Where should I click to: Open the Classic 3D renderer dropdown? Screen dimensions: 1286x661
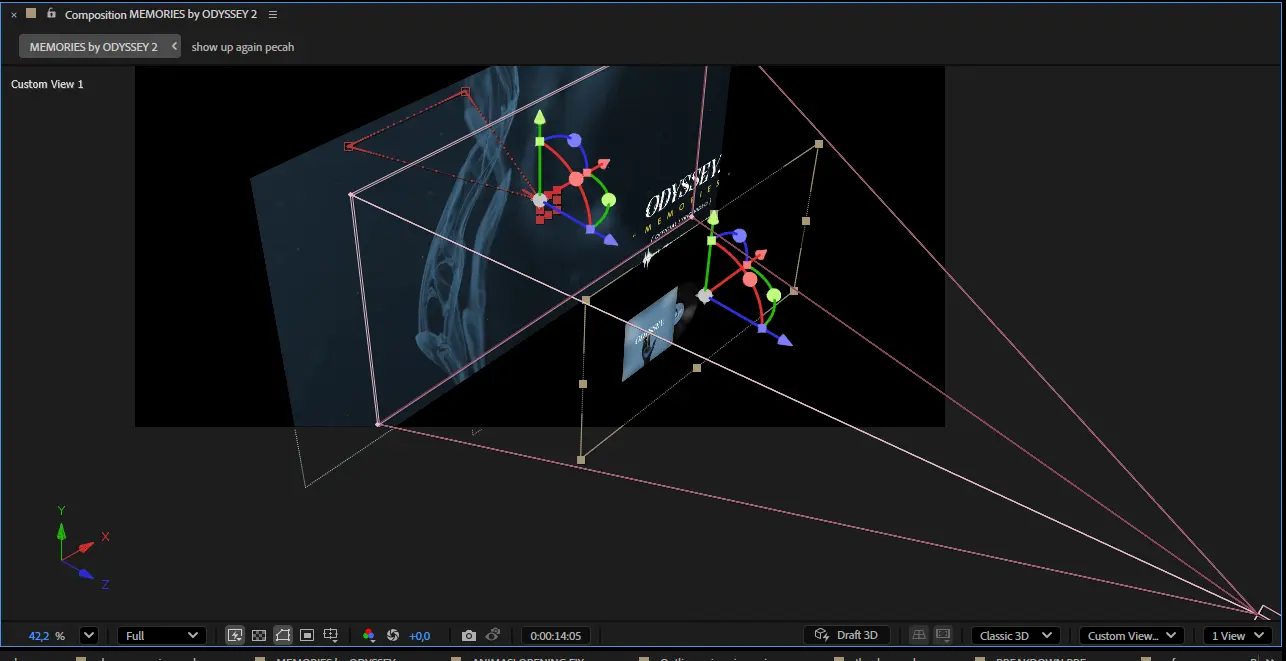point(1016,635)
